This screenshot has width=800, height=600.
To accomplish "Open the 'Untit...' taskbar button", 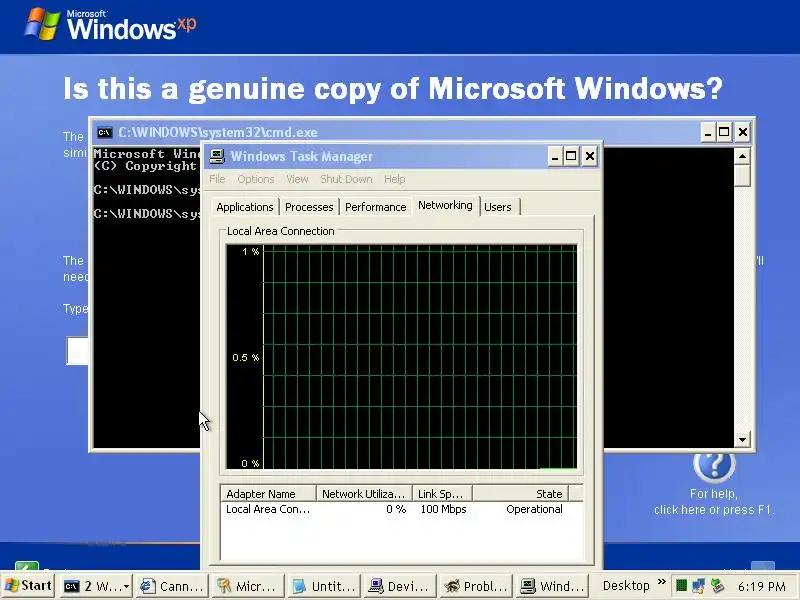I will point(324,587).
